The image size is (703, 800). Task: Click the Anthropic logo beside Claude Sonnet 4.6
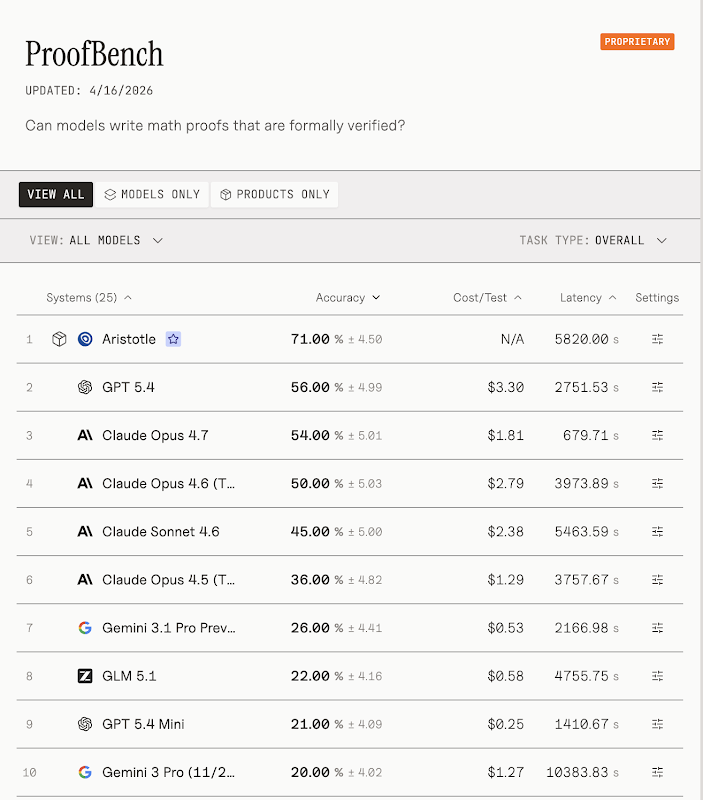85,532
